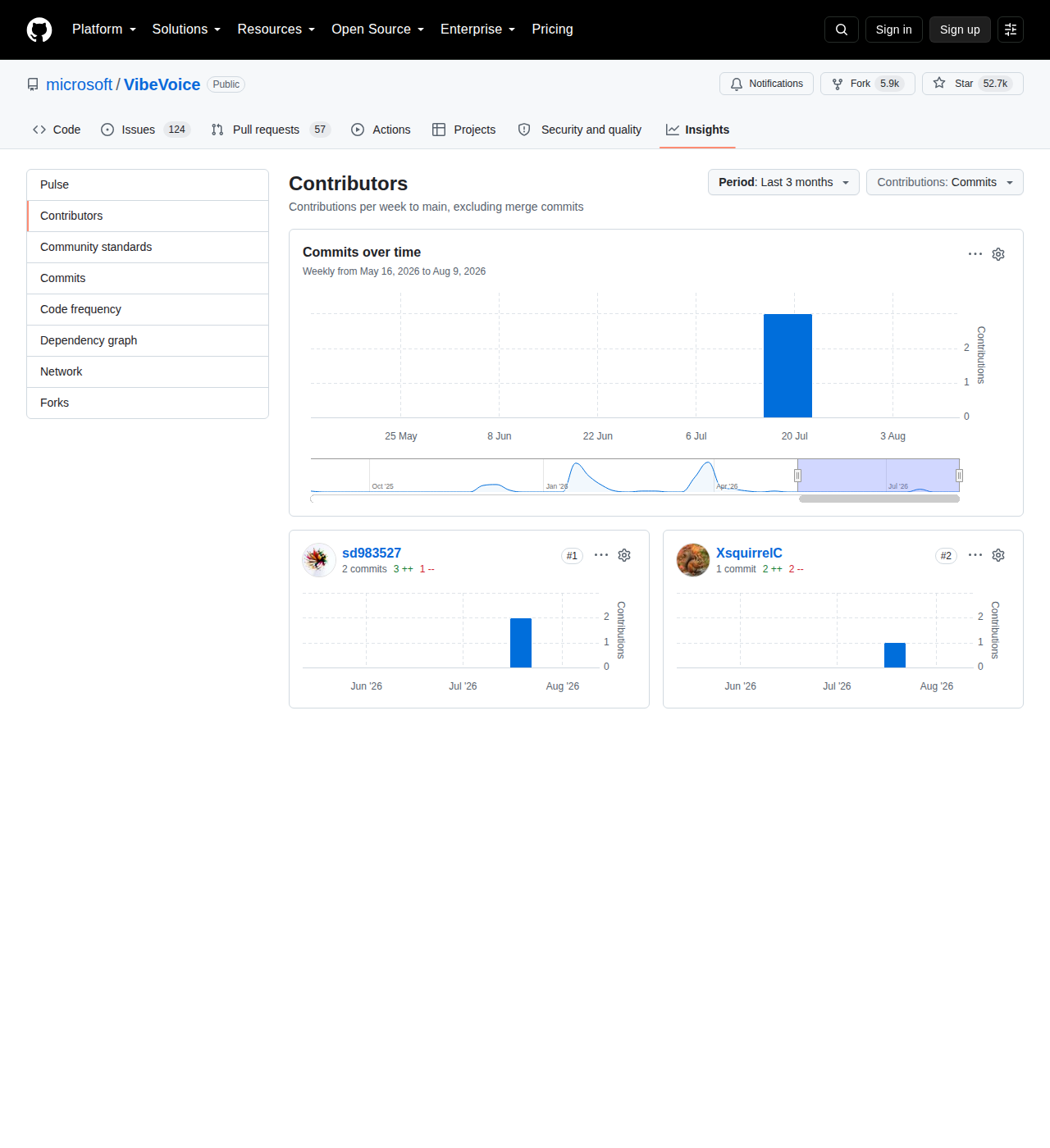Click the gear icon on sd983527 card
This screenshot has height=1148, width=1050.
[x=624, y=555]
